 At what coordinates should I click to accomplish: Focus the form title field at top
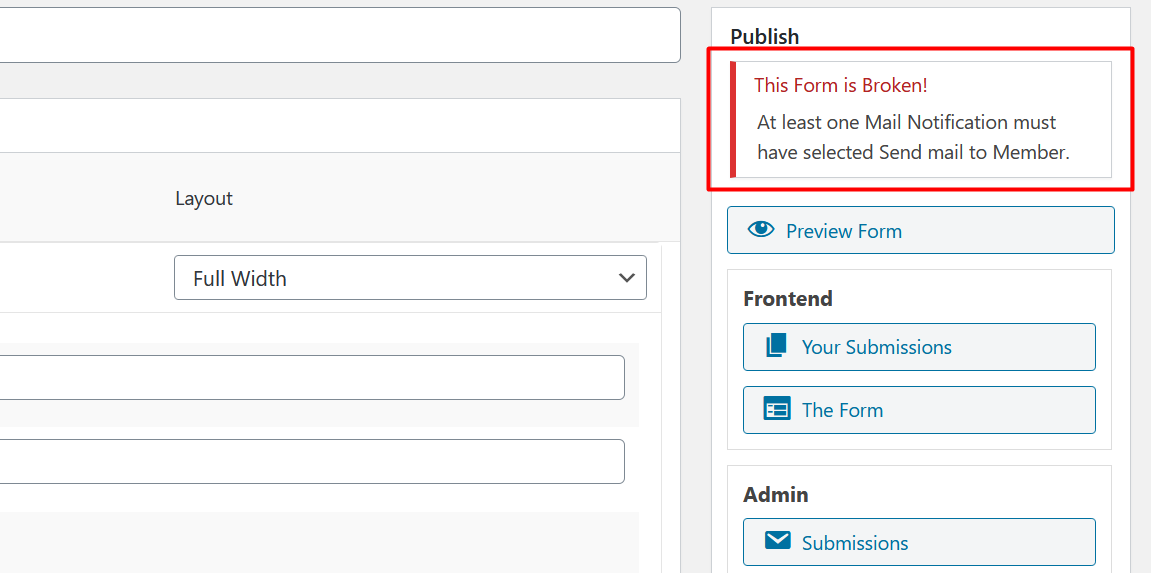pyautogui.click(x=340, y=35)
